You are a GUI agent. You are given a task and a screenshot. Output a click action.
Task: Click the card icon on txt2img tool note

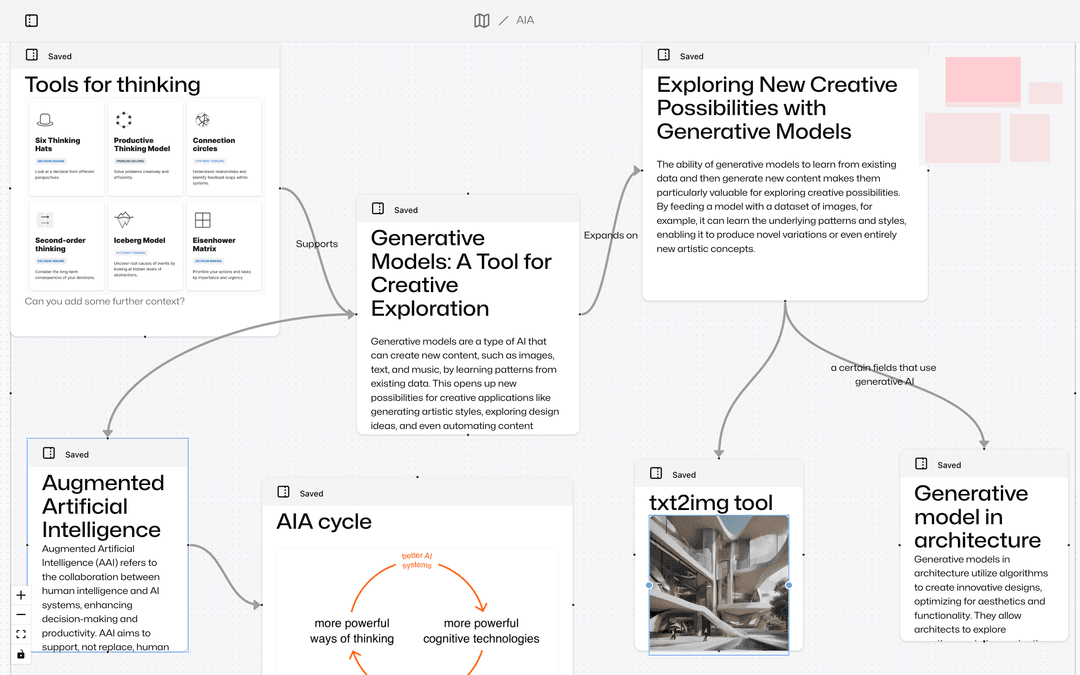(x=656, y=473)
